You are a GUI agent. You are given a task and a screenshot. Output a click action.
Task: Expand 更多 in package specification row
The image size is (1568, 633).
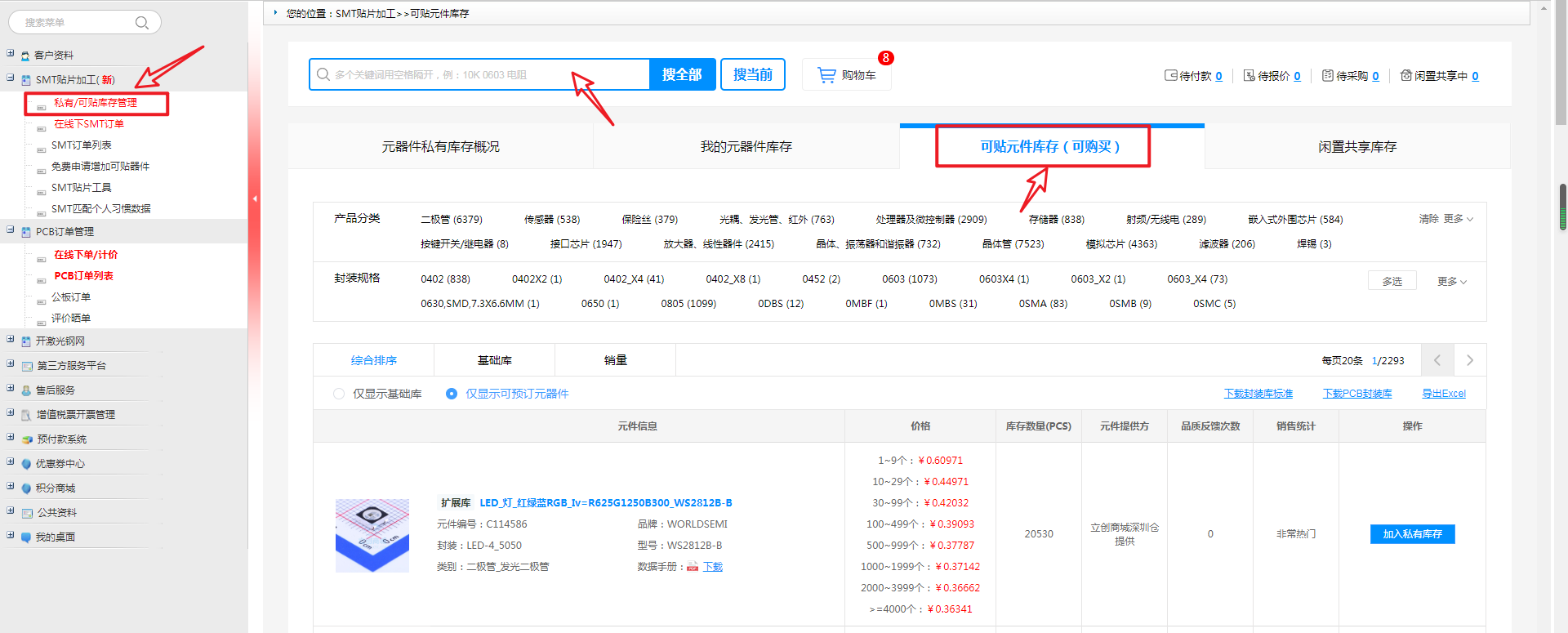(1451, 281)
